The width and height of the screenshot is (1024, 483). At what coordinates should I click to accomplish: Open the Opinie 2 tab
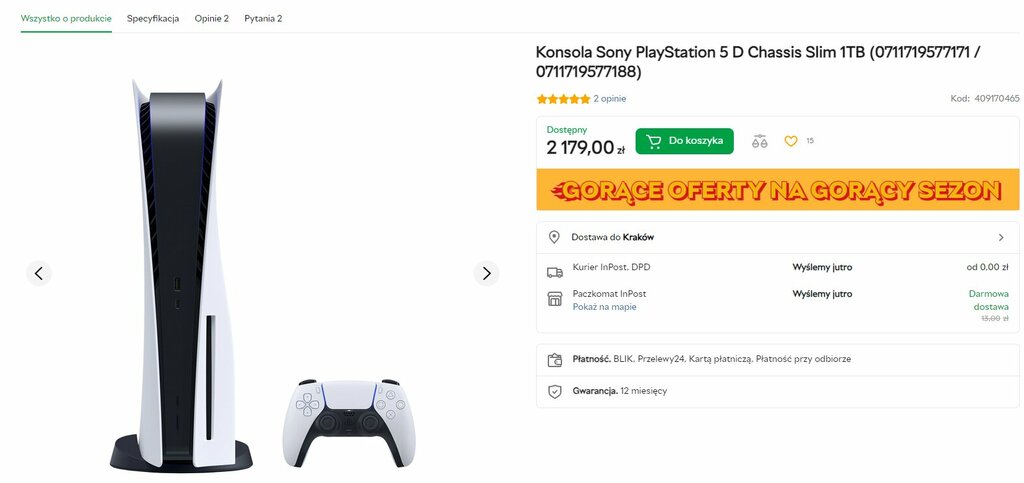pos(212,18)
